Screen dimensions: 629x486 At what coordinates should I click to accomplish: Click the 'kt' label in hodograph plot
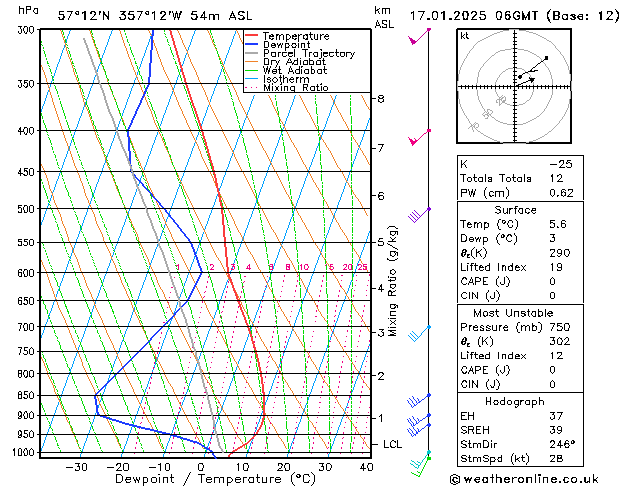(x=465, y=36)
